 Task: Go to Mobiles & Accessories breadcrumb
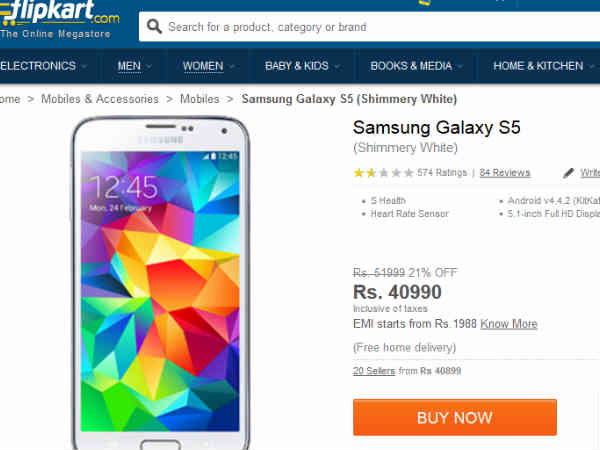100,99
